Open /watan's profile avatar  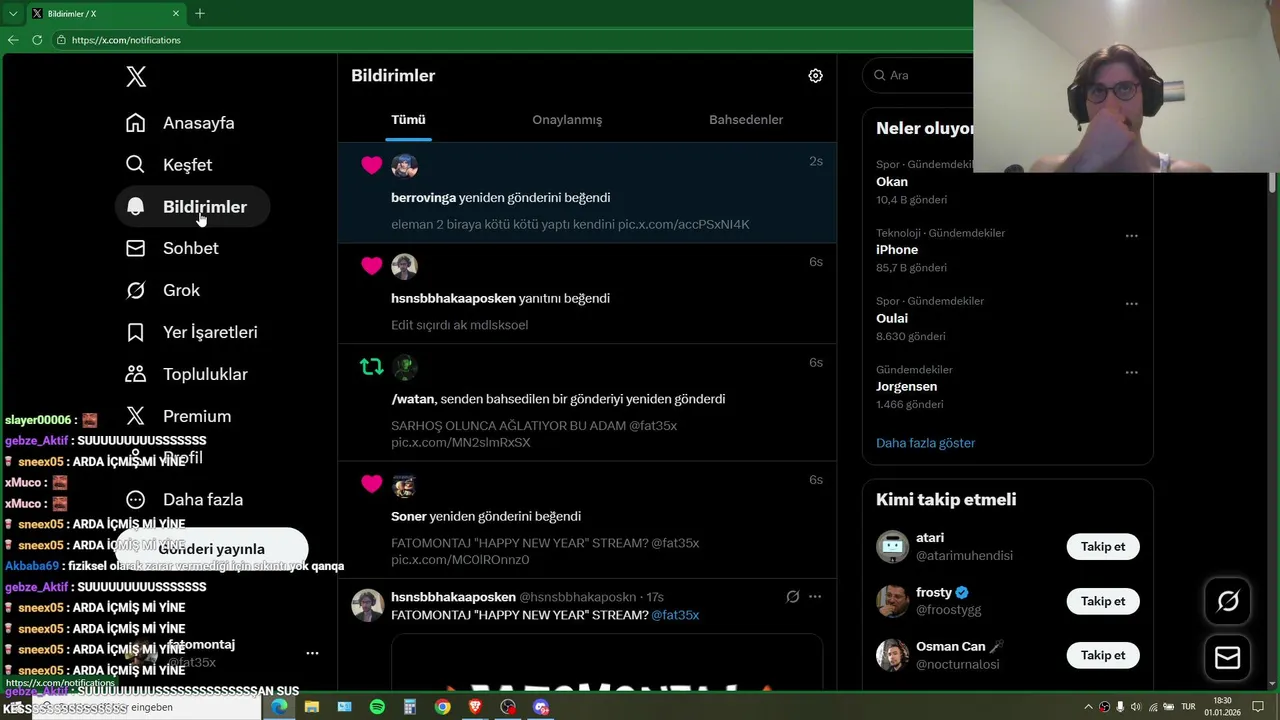[x=404, y=367]
